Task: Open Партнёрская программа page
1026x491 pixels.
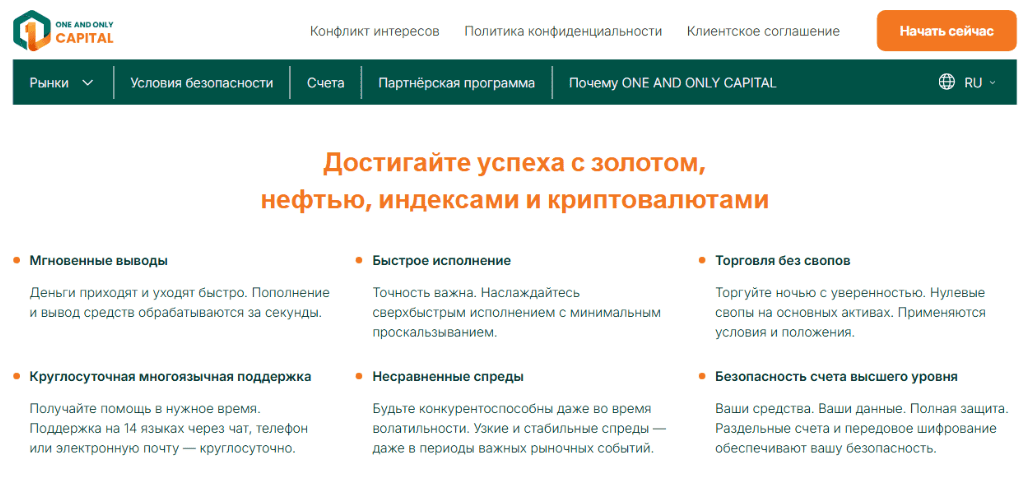Action: [x=457, y=83]
